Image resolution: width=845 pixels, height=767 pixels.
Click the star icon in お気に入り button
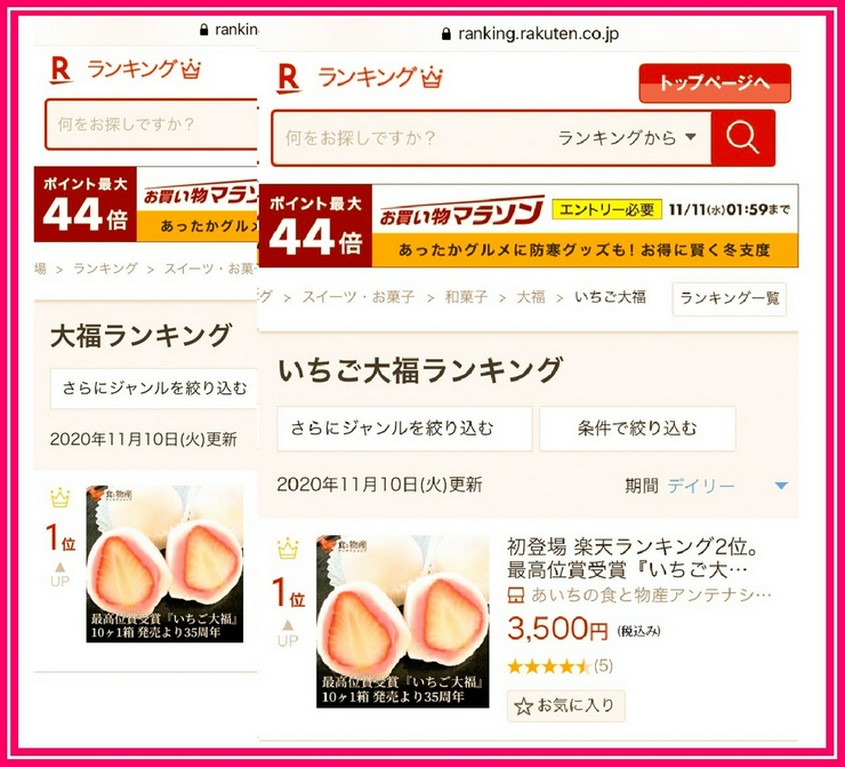click(523, 707)
